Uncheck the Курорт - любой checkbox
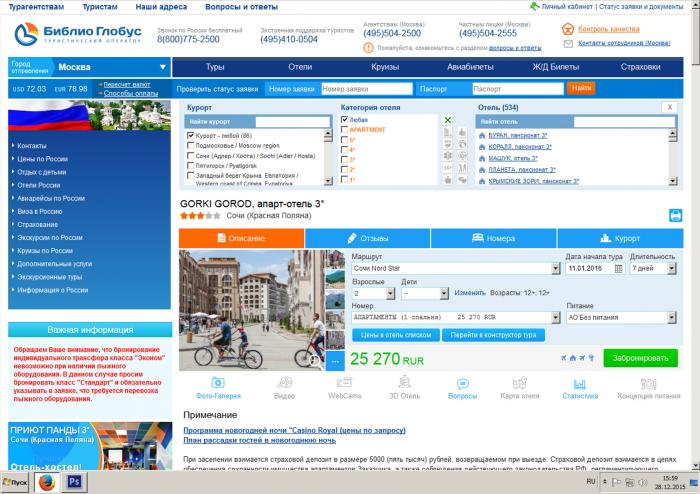This screenshot has height=494, width=700. [x=191, y=135]
